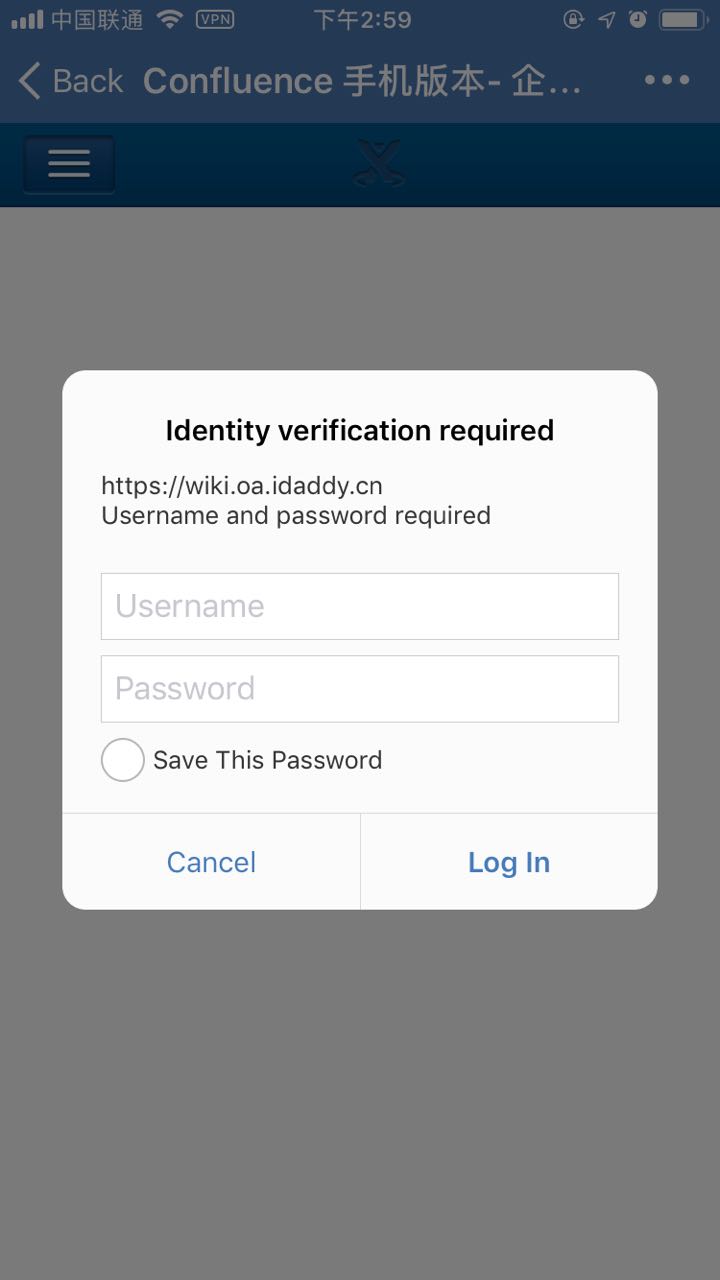Tap the cellular signal strength bars
The width and height of the screenshot is (720, 1280).
tap(27, 19)
